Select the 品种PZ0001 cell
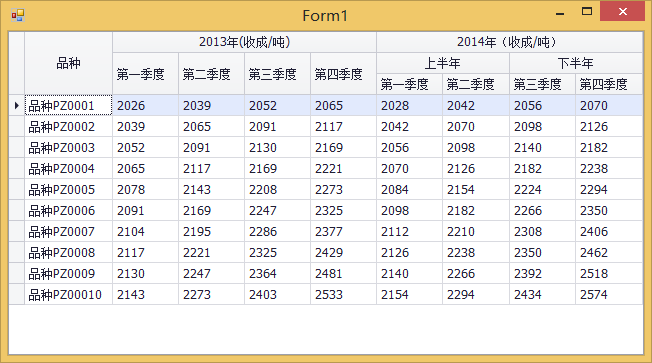 tap(69, 106)
